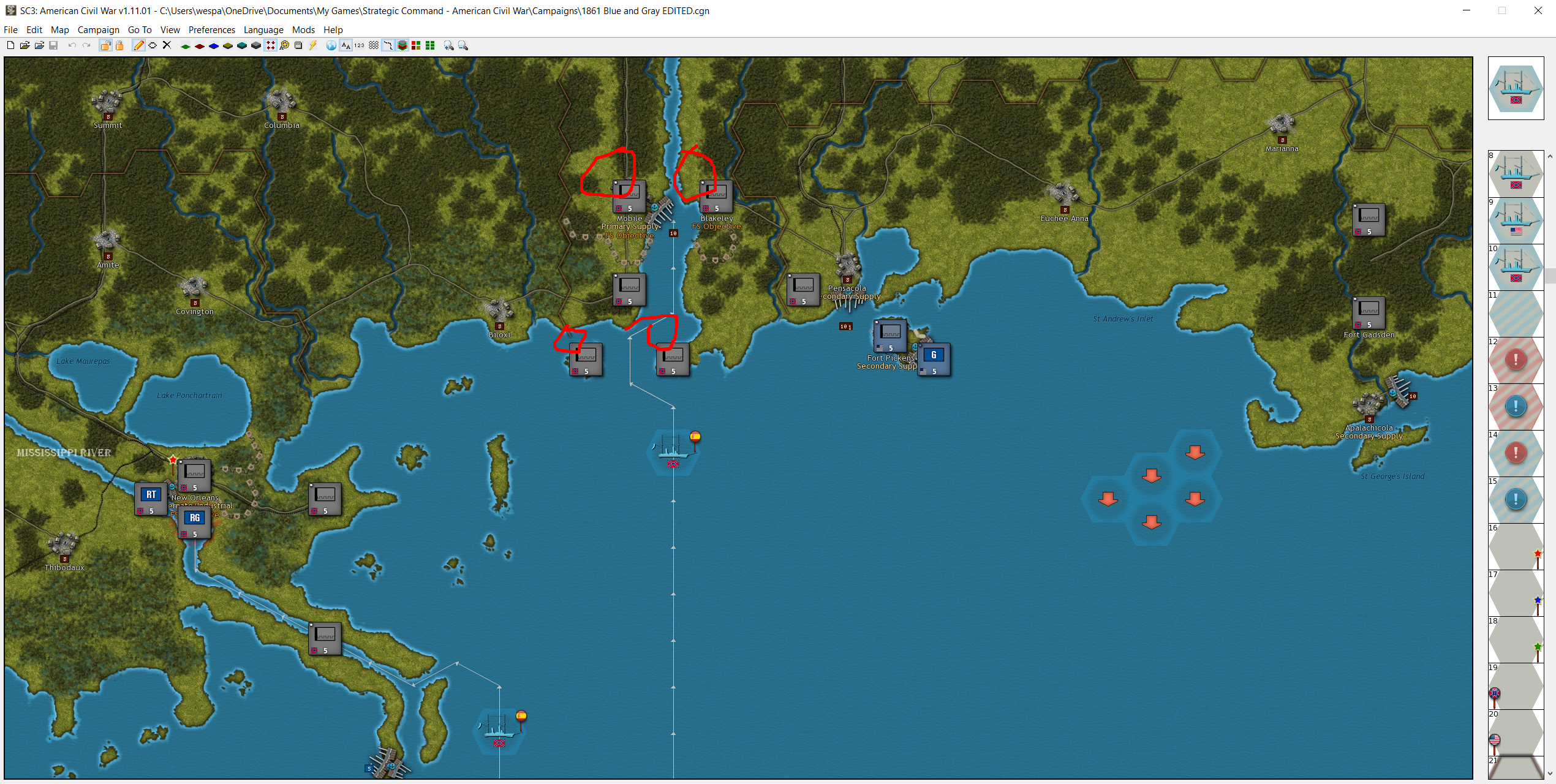Select the black X erase tool
The height and width of the screenshot is (784, 1556).
[167, 45]
